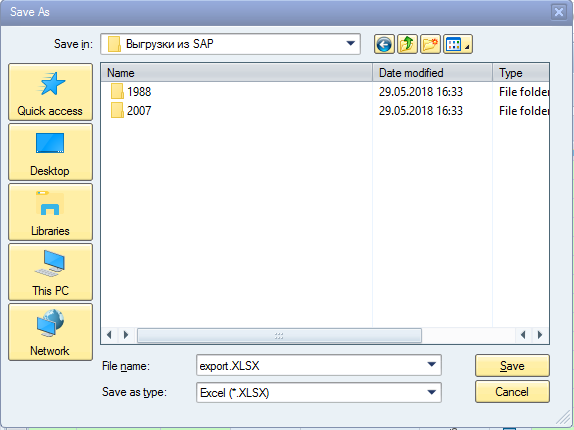
Task: Go to Desktop location
Action: click(x=50, y=152)
